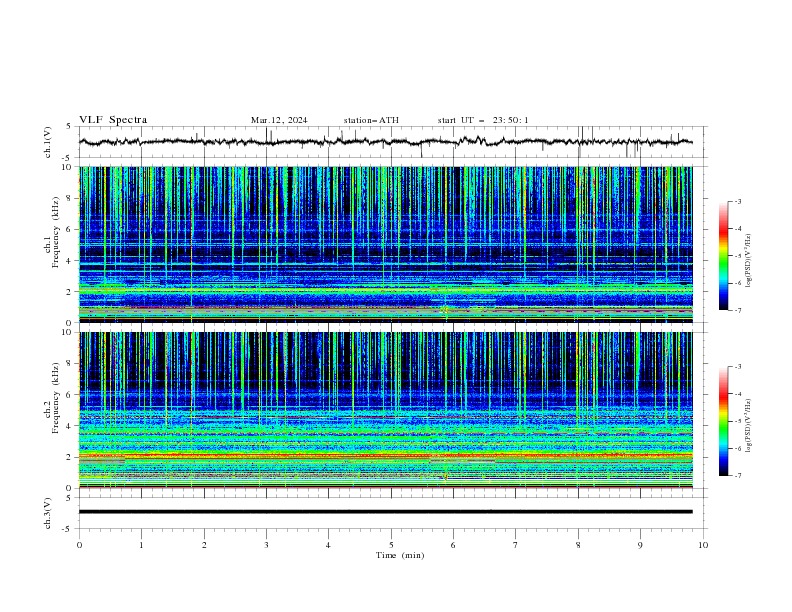792x612 pixels.
Task: Click the '-3' tick on ch.1 colorbar
Action: (x=738, y=201)
